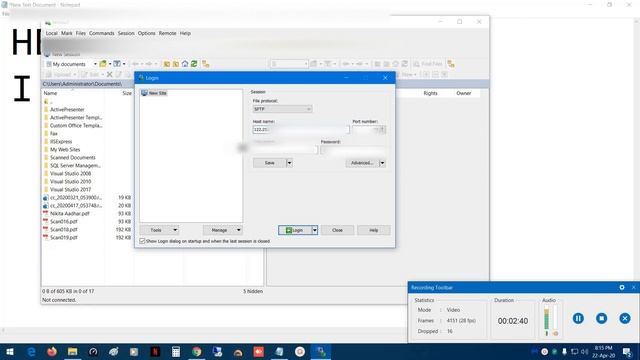Click the Size column header in local panel
The width and height of the screenshot is (640, 360).
127,93
